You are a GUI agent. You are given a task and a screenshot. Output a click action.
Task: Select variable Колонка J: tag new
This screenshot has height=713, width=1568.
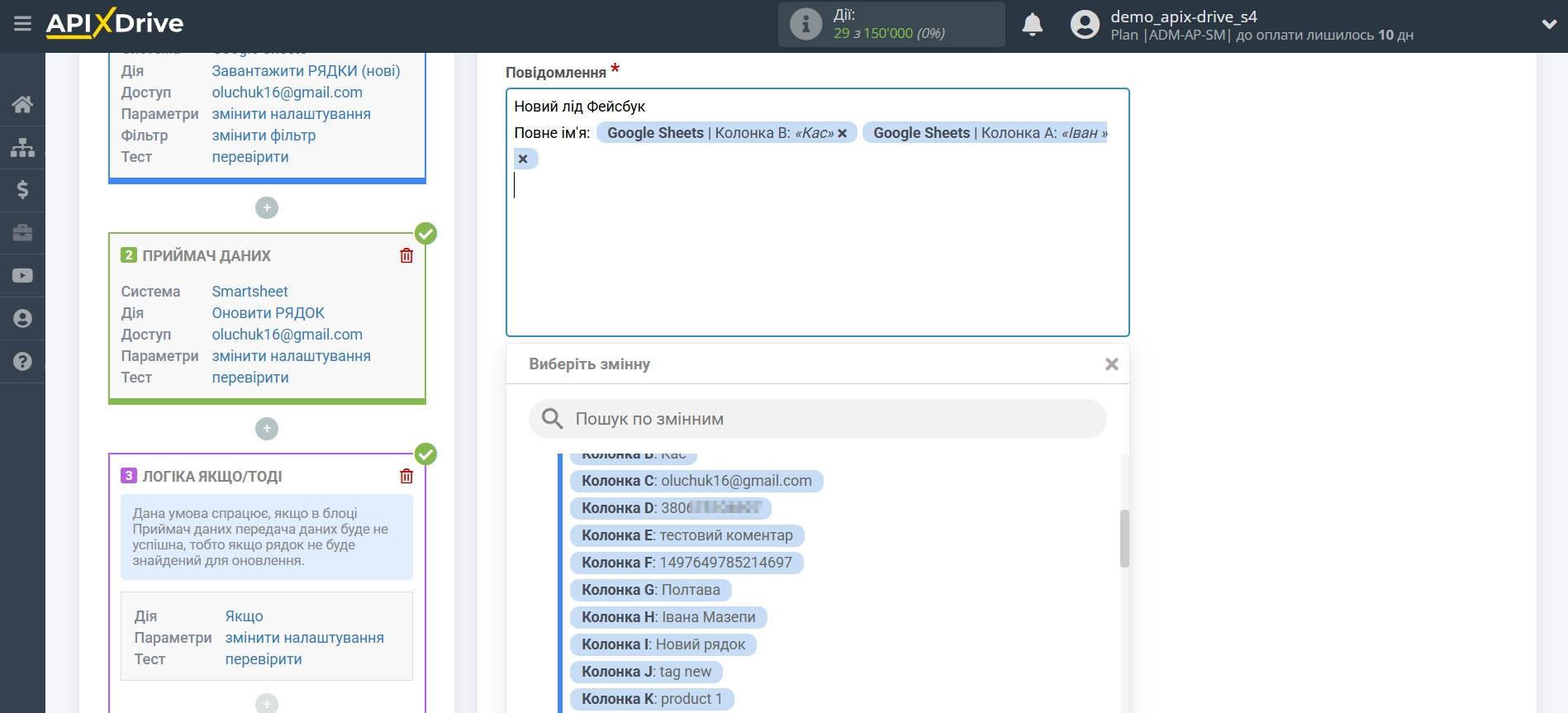pyautogui.click(x=646, y=672)
